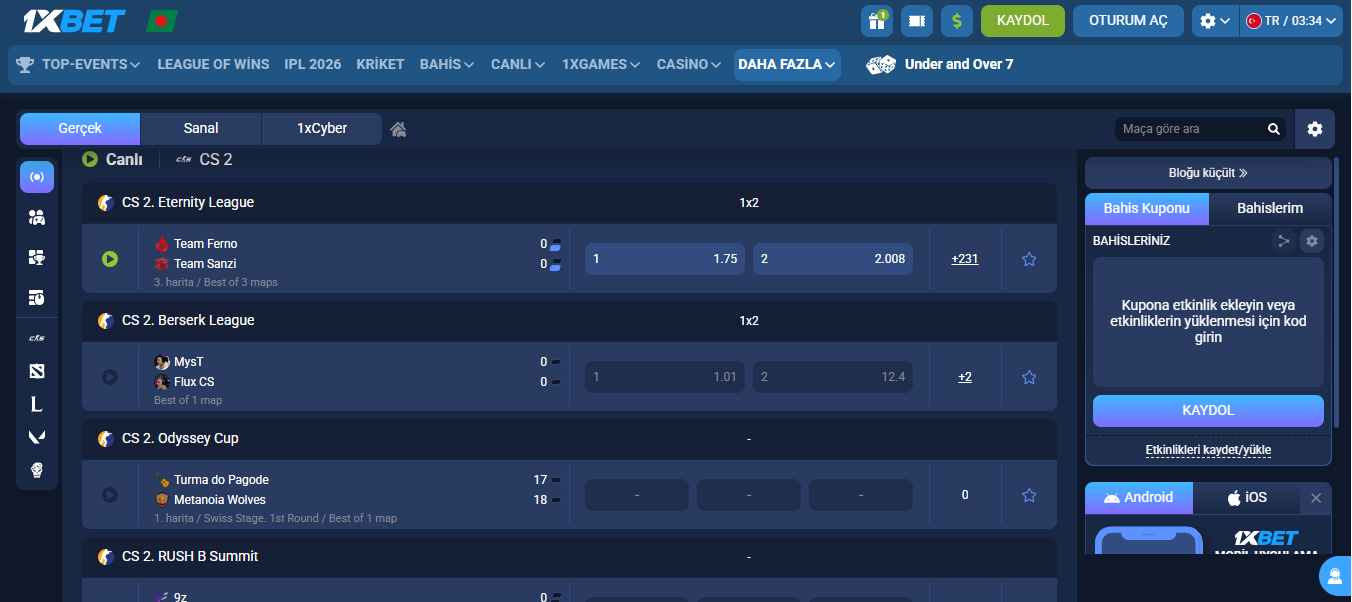Open the bet slip ticket icon
Viewport: 1352px width, 602px height.
click(x=917, y=21)
